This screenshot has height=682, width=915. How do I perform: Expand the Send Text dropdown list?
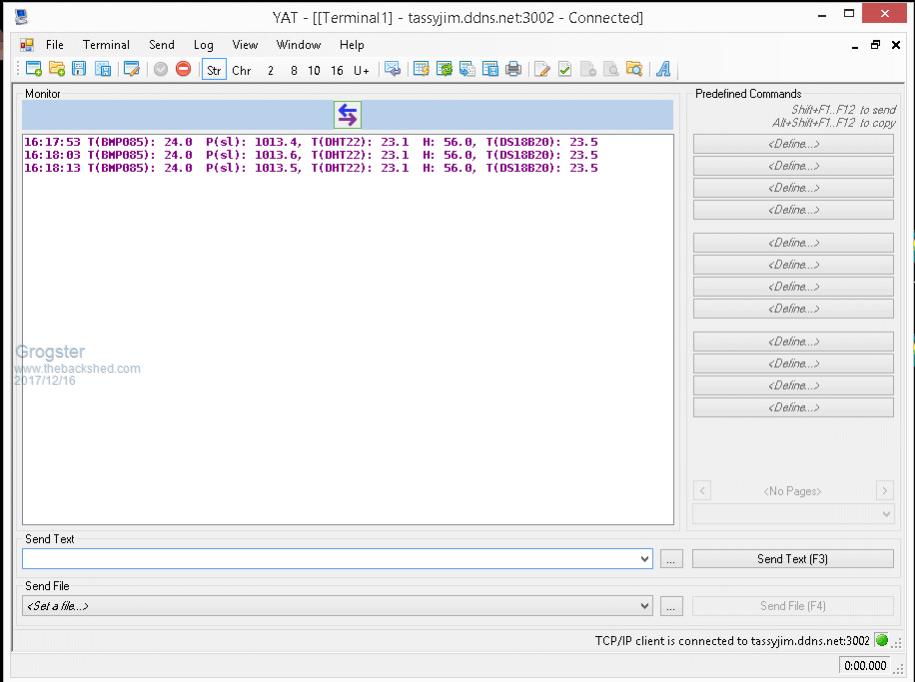coord(645,560)
